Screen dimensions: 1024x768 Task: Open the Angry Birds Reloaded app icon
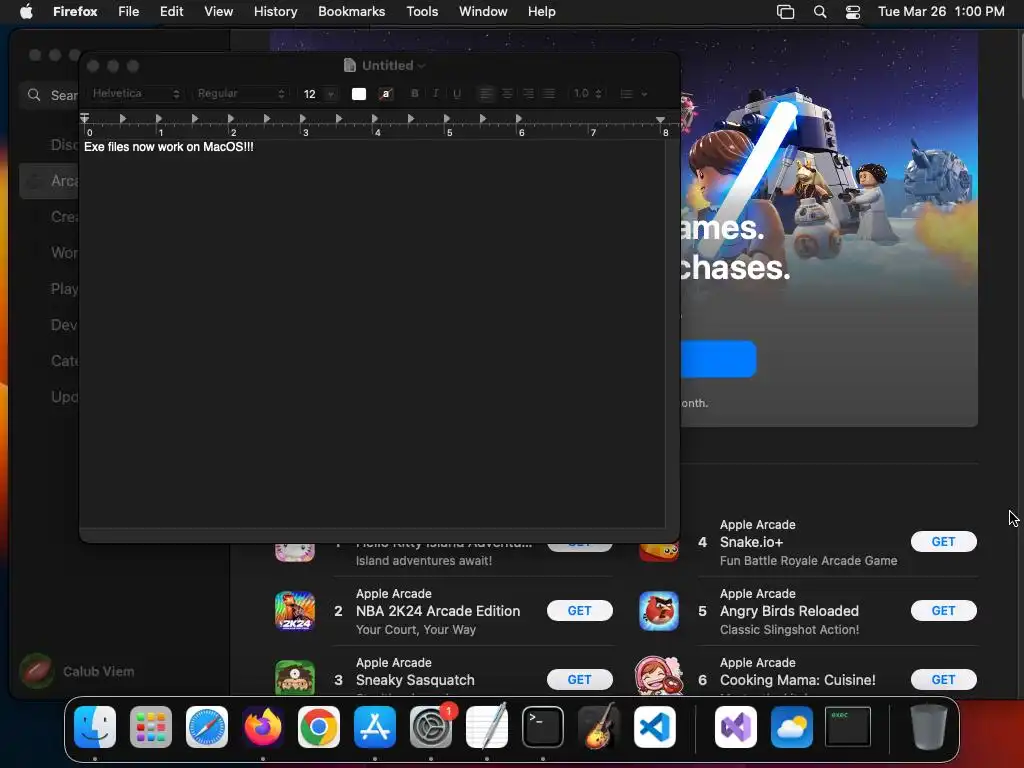point(659,611)
